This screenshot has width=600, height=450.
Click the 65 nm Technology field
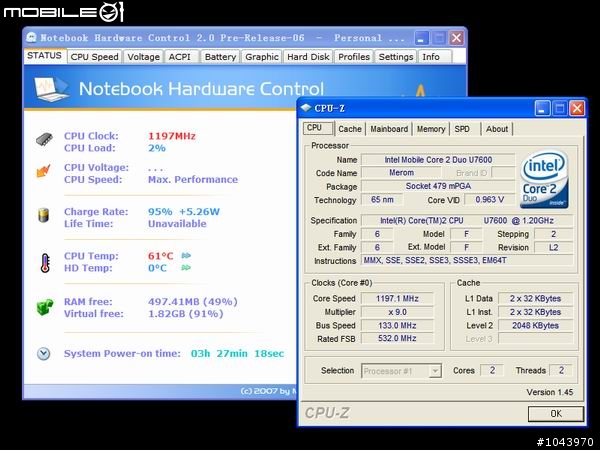pos(382,199)
